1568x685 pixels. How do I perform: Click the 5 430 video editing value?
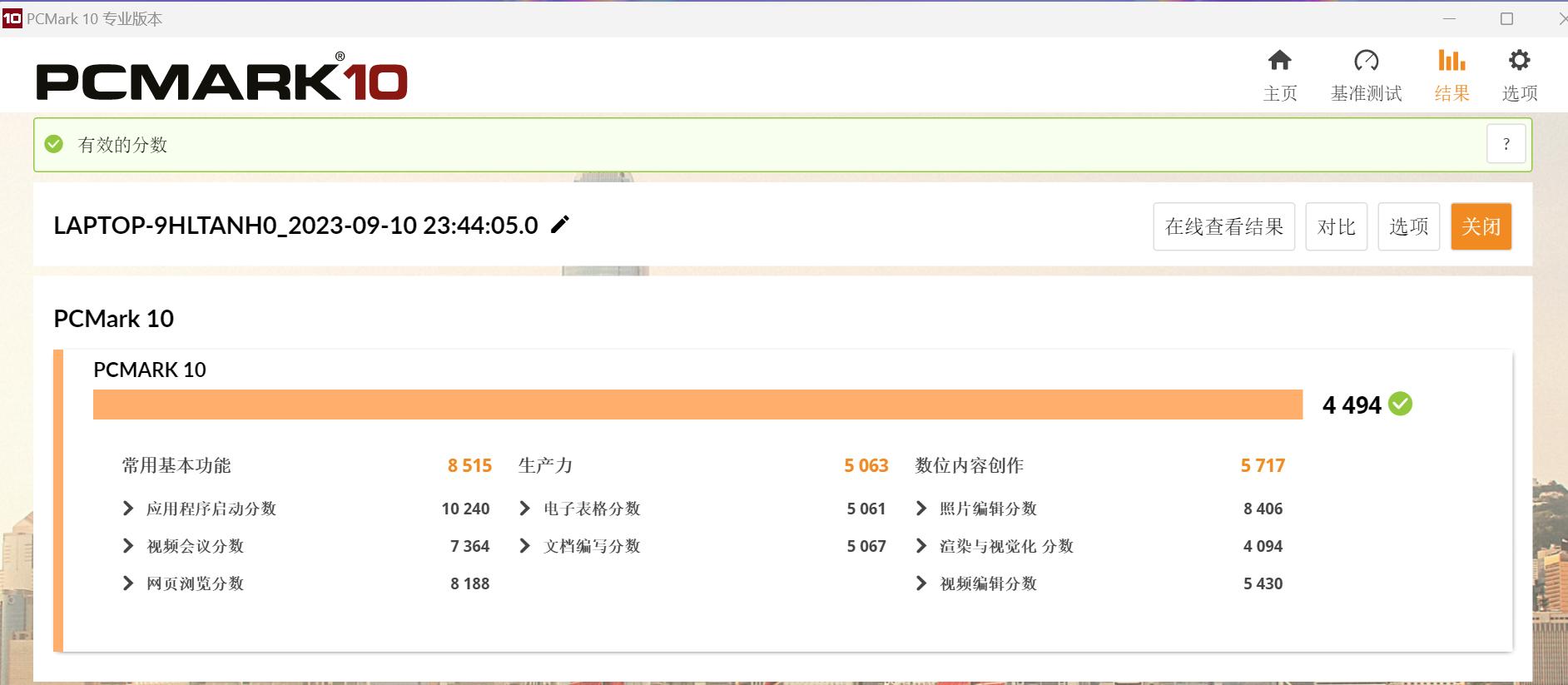click(x=1263, y=583)
